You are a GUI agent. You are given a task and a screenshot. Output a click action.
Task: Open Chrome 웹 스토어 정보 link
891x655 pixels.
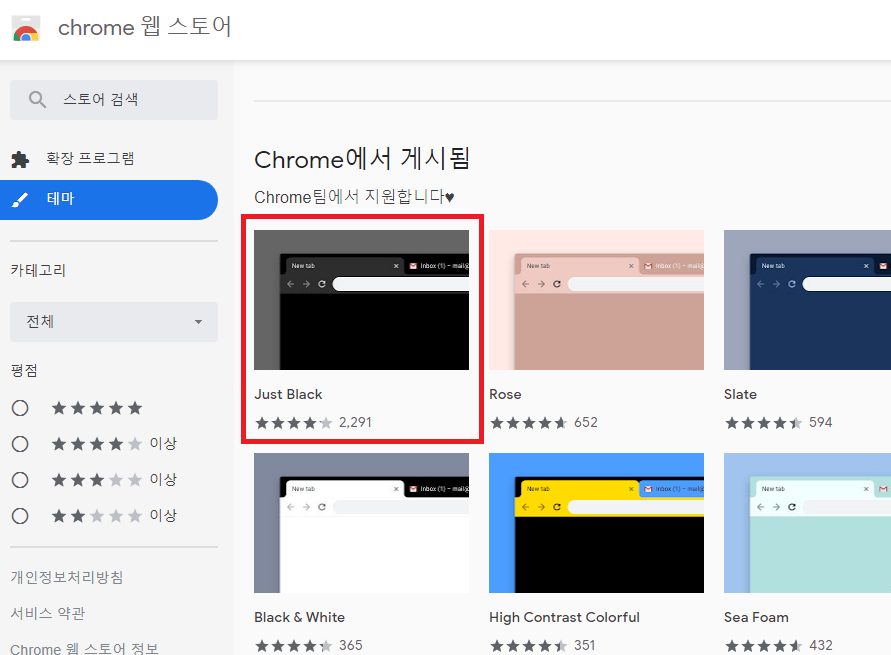coord(84,648)
